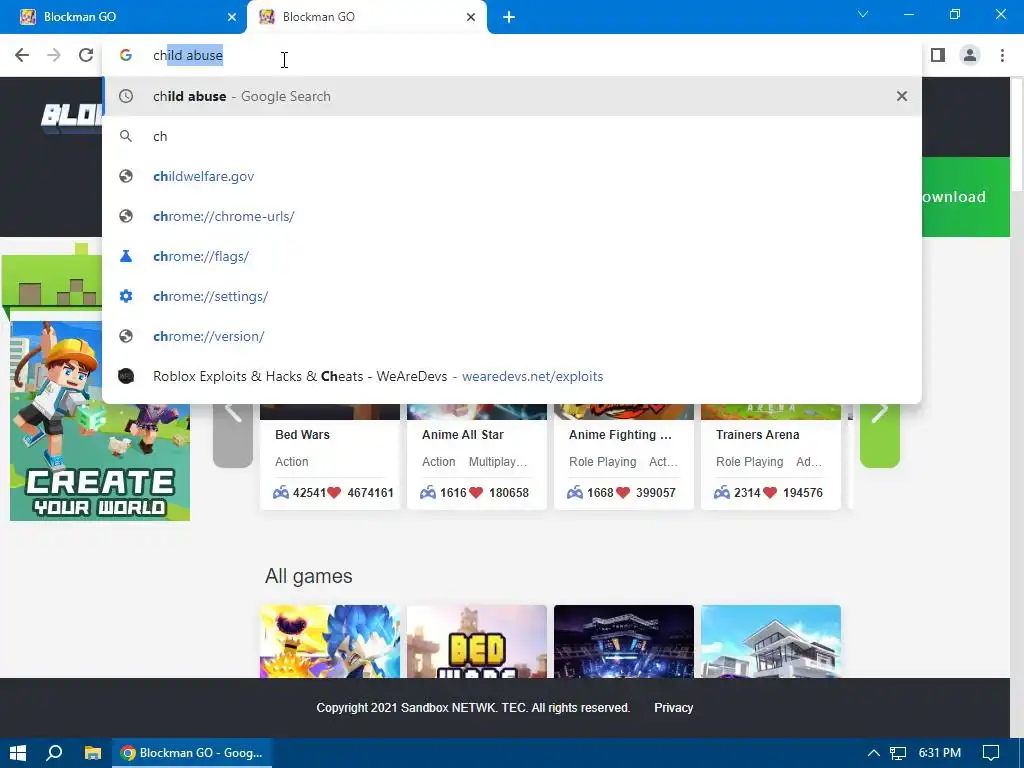This screenshot has height=768, width=1024.
Task: Click the heart icon on Bed Wars
Action: point(334,492)
